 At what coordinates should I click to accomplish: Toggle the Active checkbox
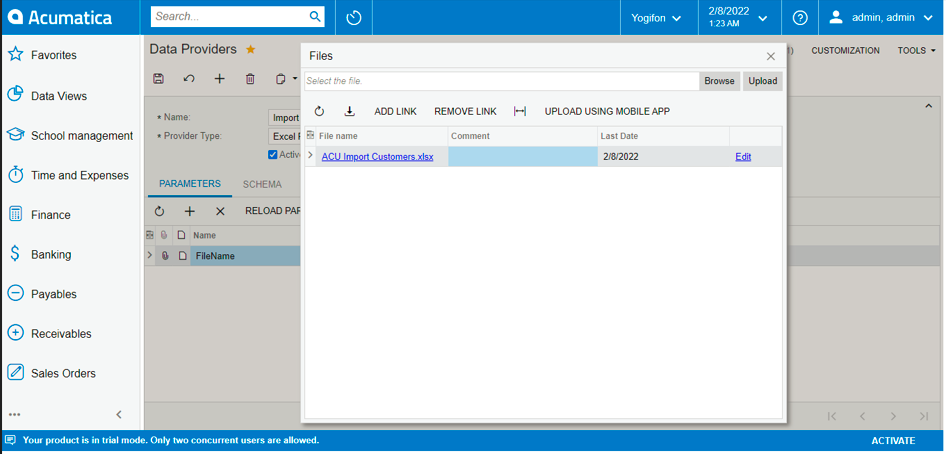pyautogui.click(x=273, y=154)
